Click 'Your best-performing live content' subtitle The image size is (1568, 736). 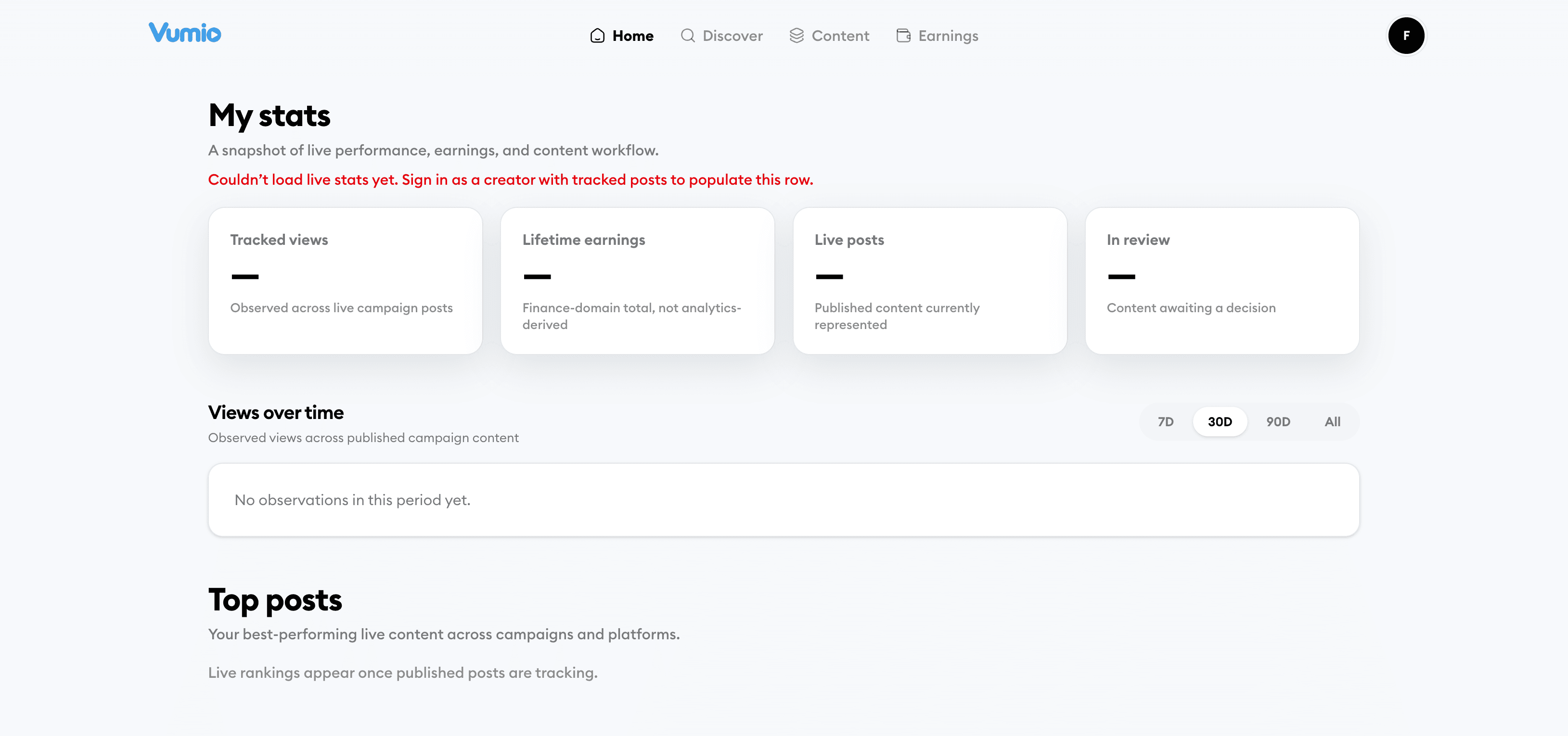443,634
